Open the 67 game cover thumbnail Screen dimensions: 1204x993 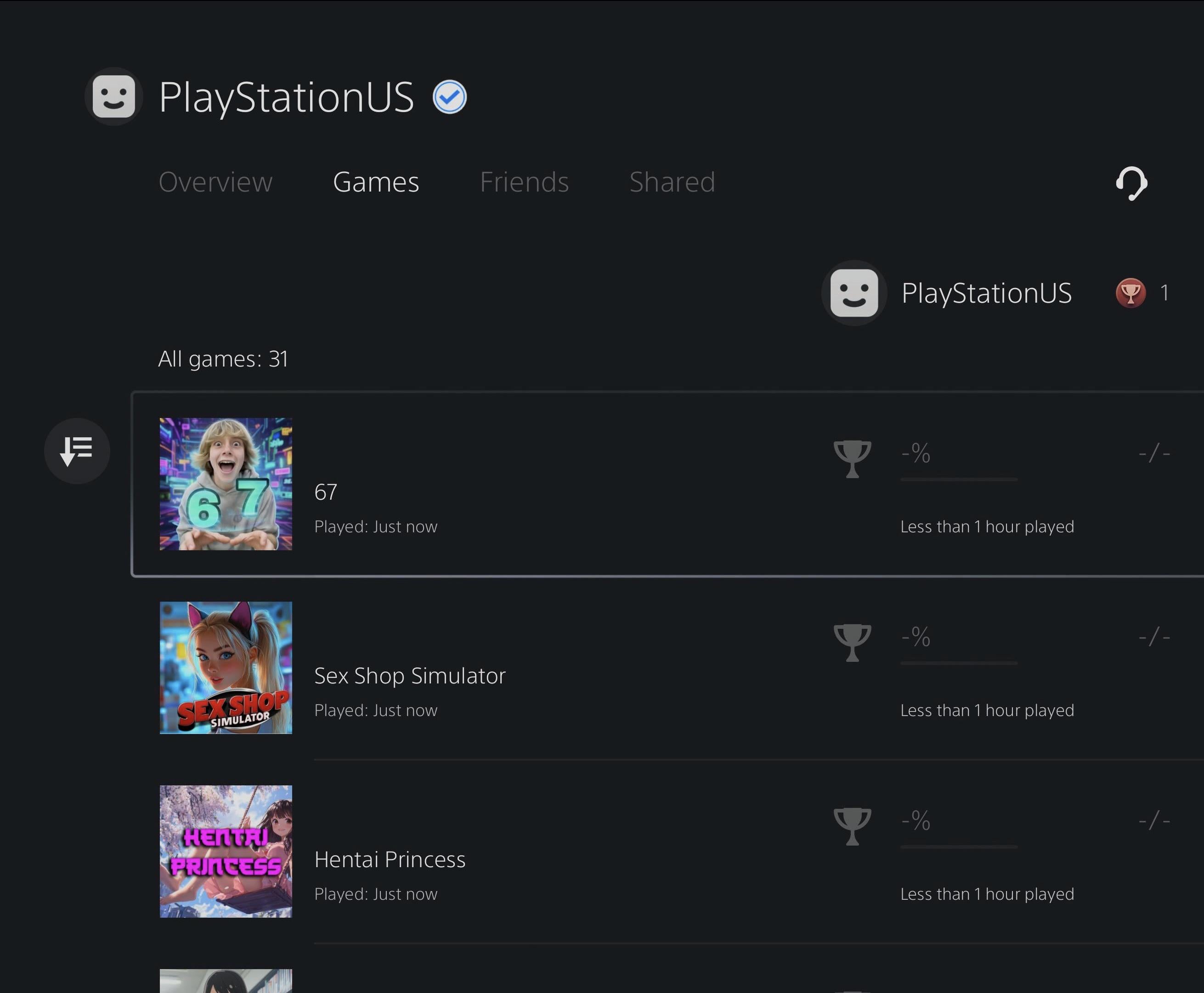tap(226, 484)
